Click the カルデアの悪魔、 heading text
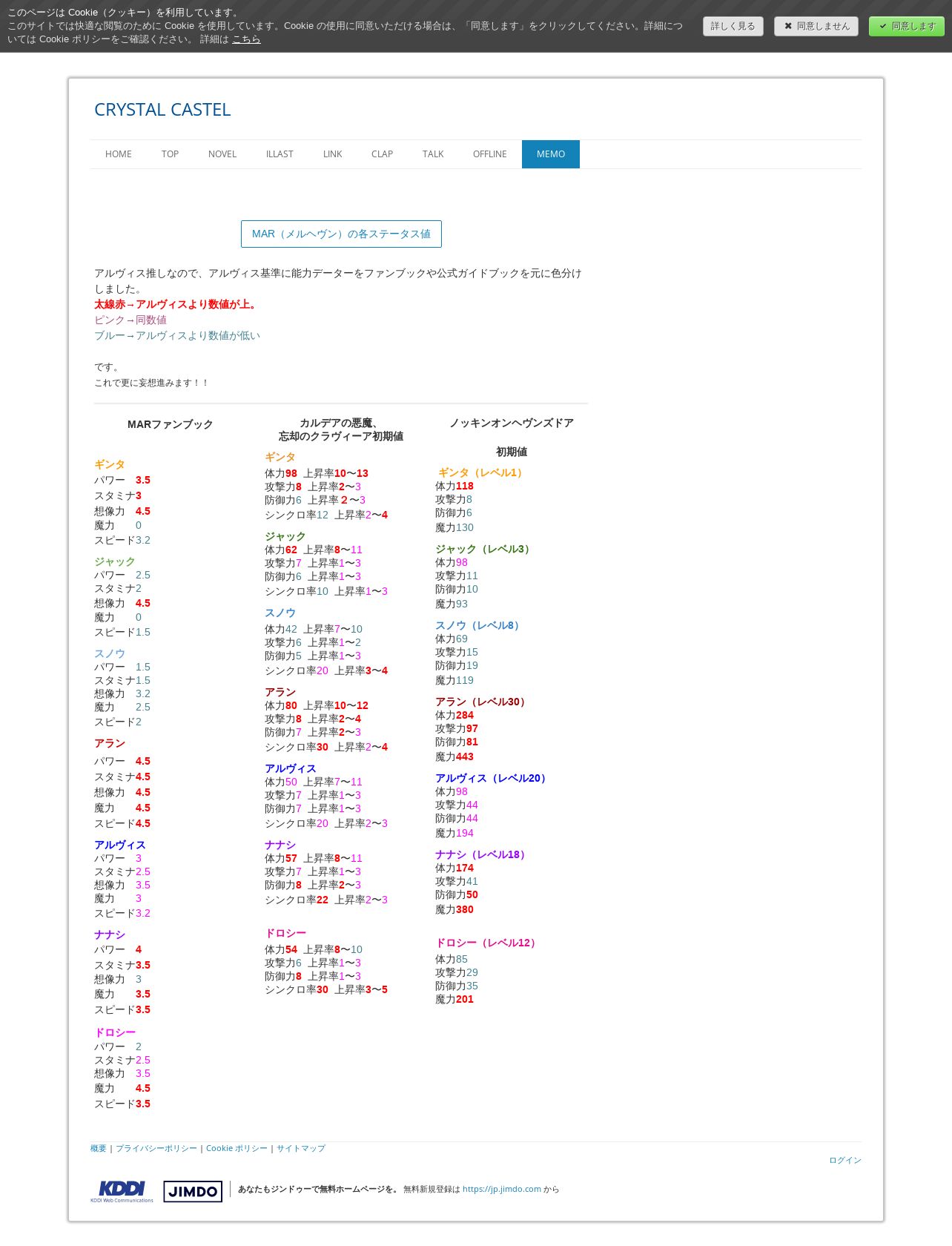 [x=341, y=423]
